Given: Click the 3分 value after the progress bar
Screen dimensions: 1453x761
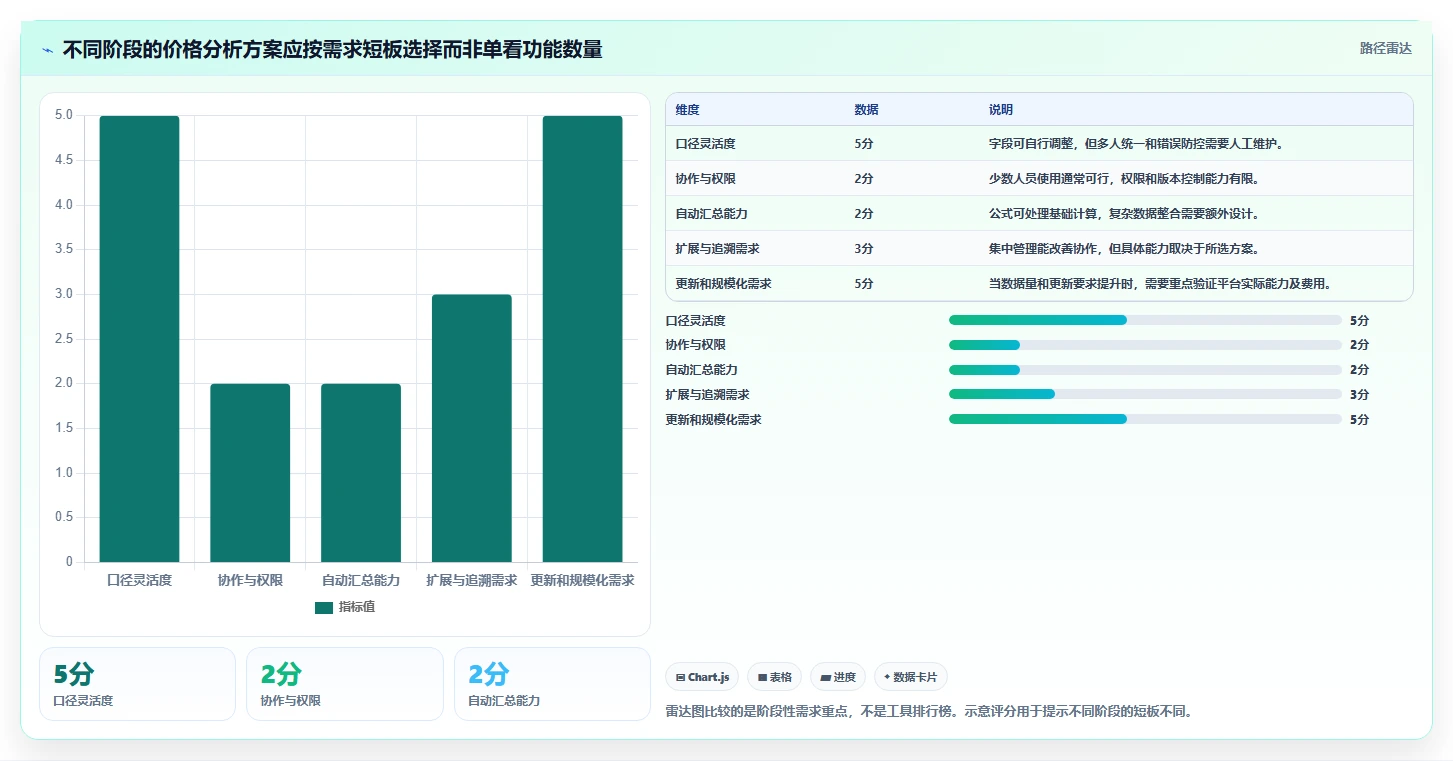Looking at the screenshot, I should pyautogui.click(x=1359, y=395).
